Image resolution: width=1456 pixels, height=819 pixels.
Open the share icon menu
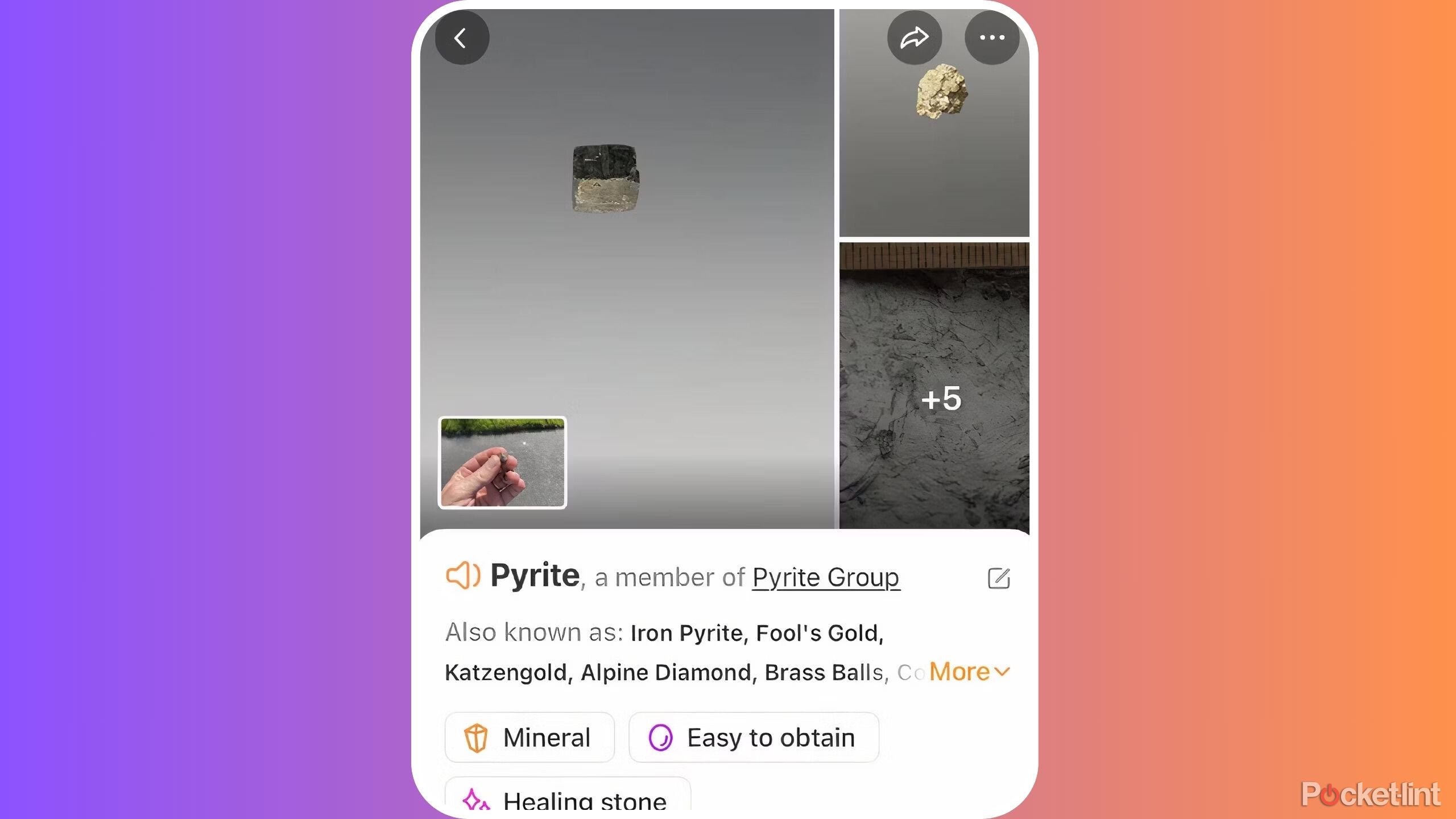coord(912,38)
